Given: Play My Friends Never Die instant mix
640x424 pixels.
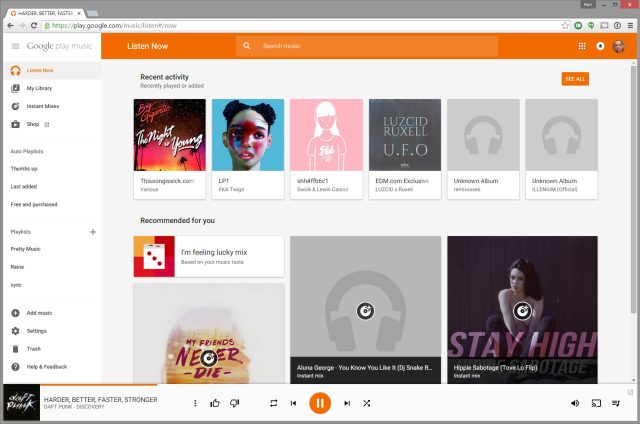Looking at the screenshot, I should (209, 358).
